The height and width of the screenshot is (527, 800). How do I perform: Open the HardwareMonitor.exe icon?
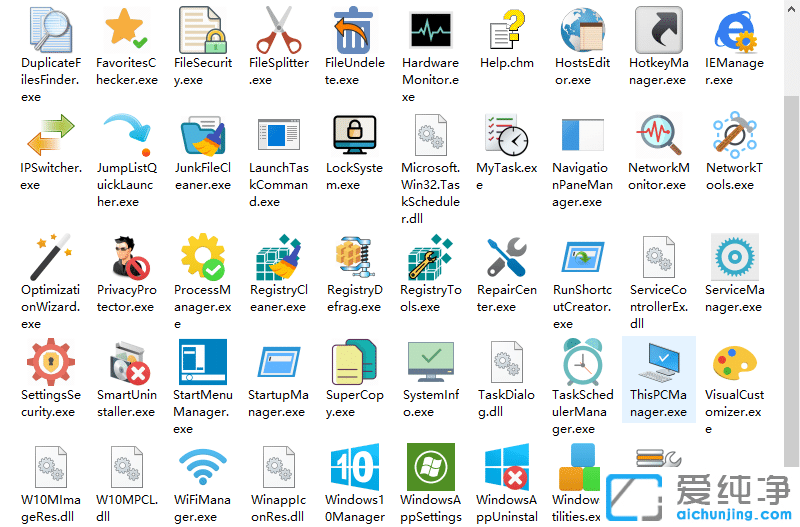[x=430, y=30]
